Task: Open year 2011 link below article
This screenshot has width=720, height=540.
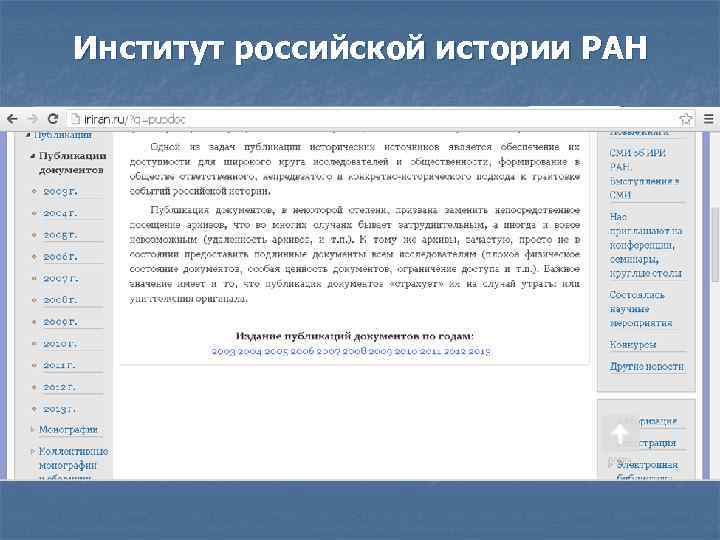Action: [430, 351]
